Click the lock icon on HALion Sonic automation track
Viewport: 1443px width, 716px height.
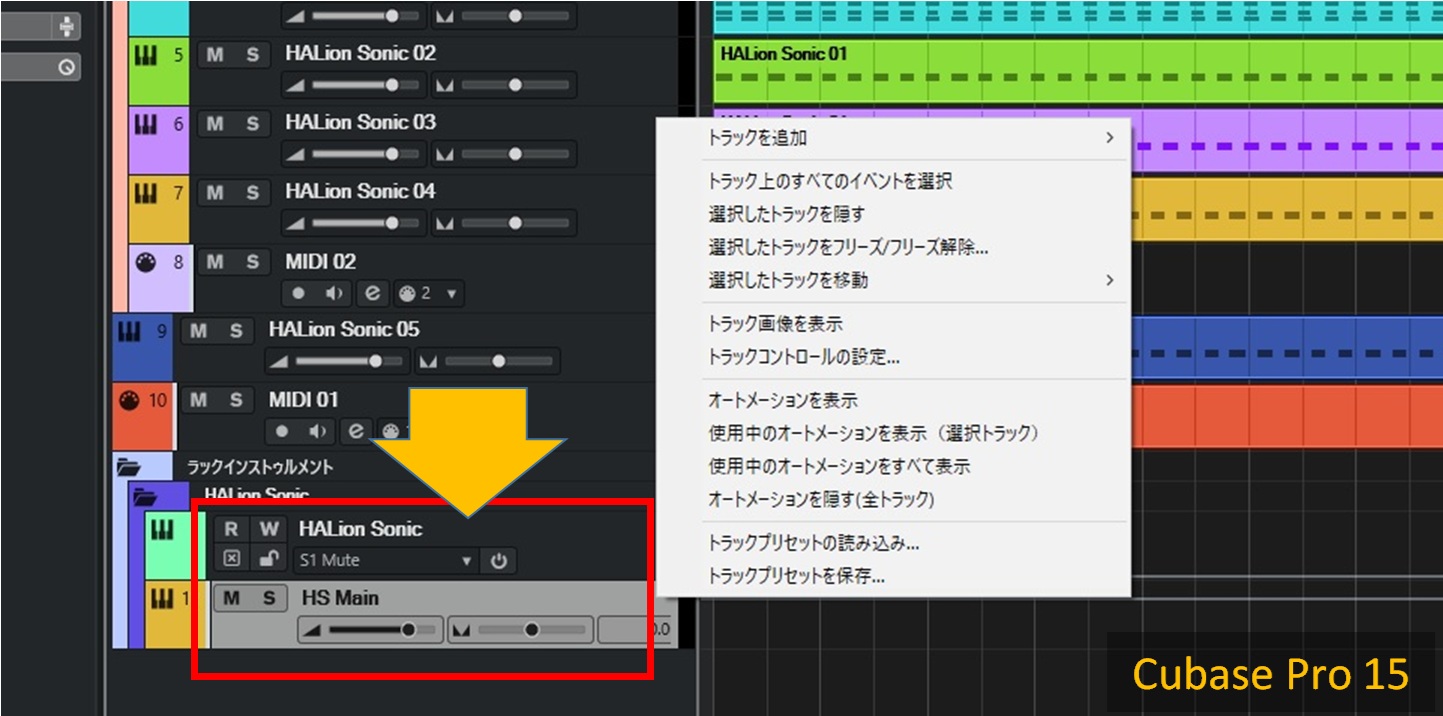(x=268, y=560)
